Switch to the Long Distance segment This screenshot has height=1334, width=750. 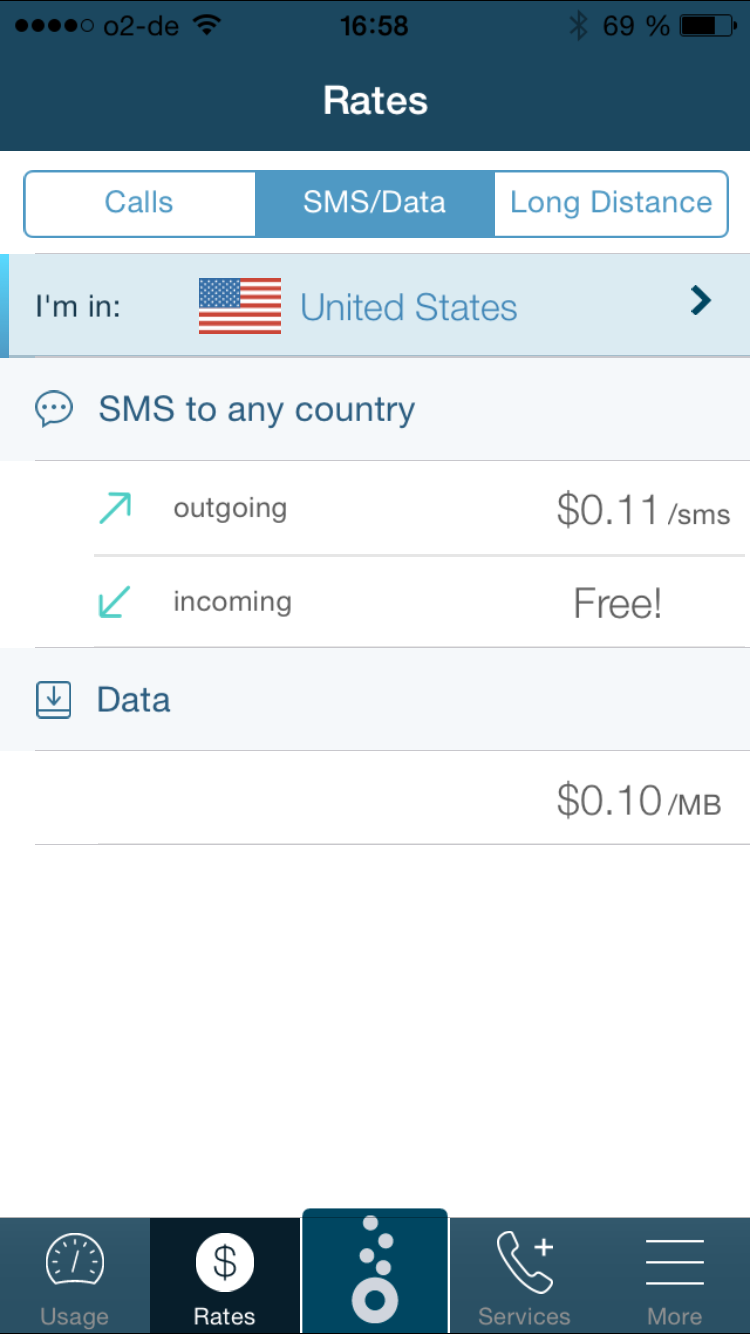tap(611, 203)
